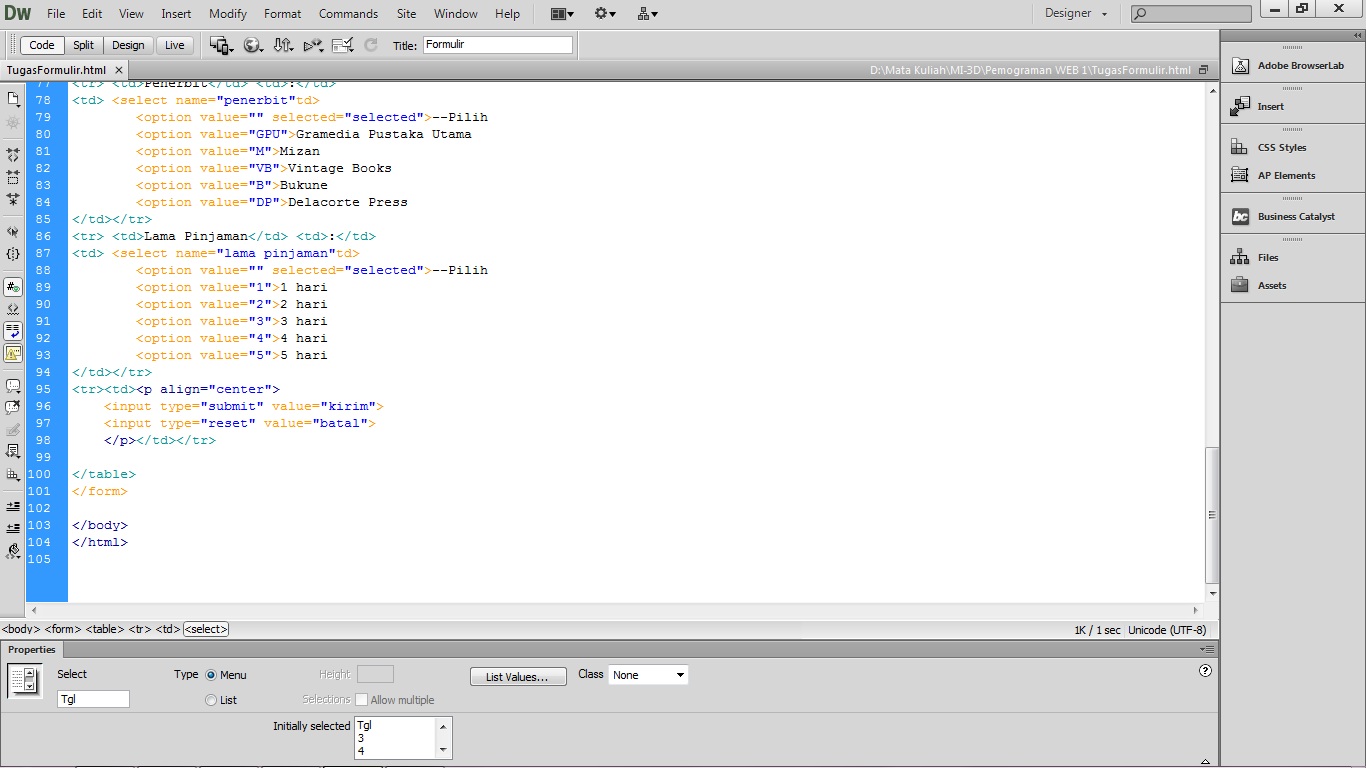Open Extend Dreamweaver gear dropdown

(x=605, y=14)
